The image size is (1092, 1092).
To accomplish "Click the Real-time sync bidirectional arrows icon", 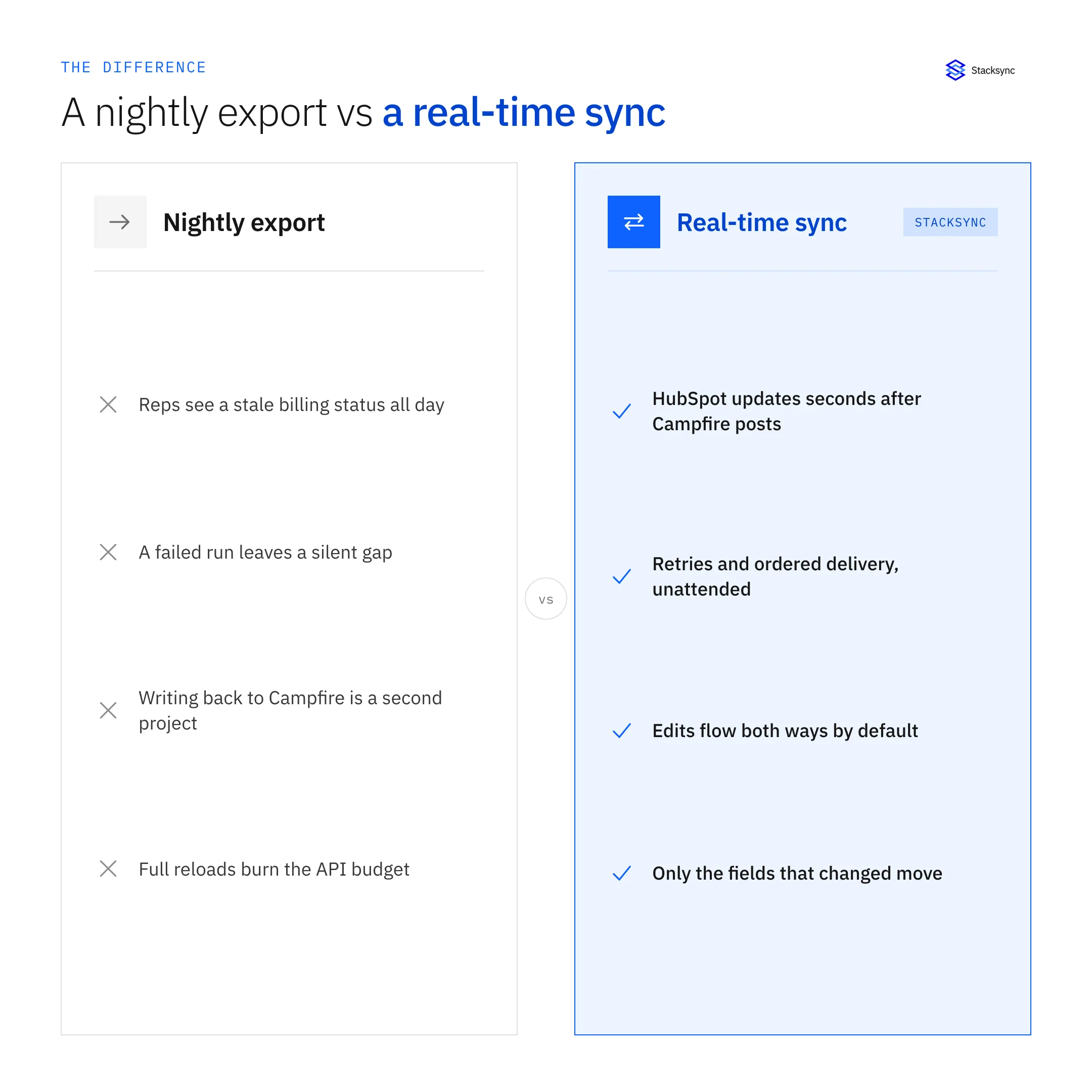I will tap(633, 222).
